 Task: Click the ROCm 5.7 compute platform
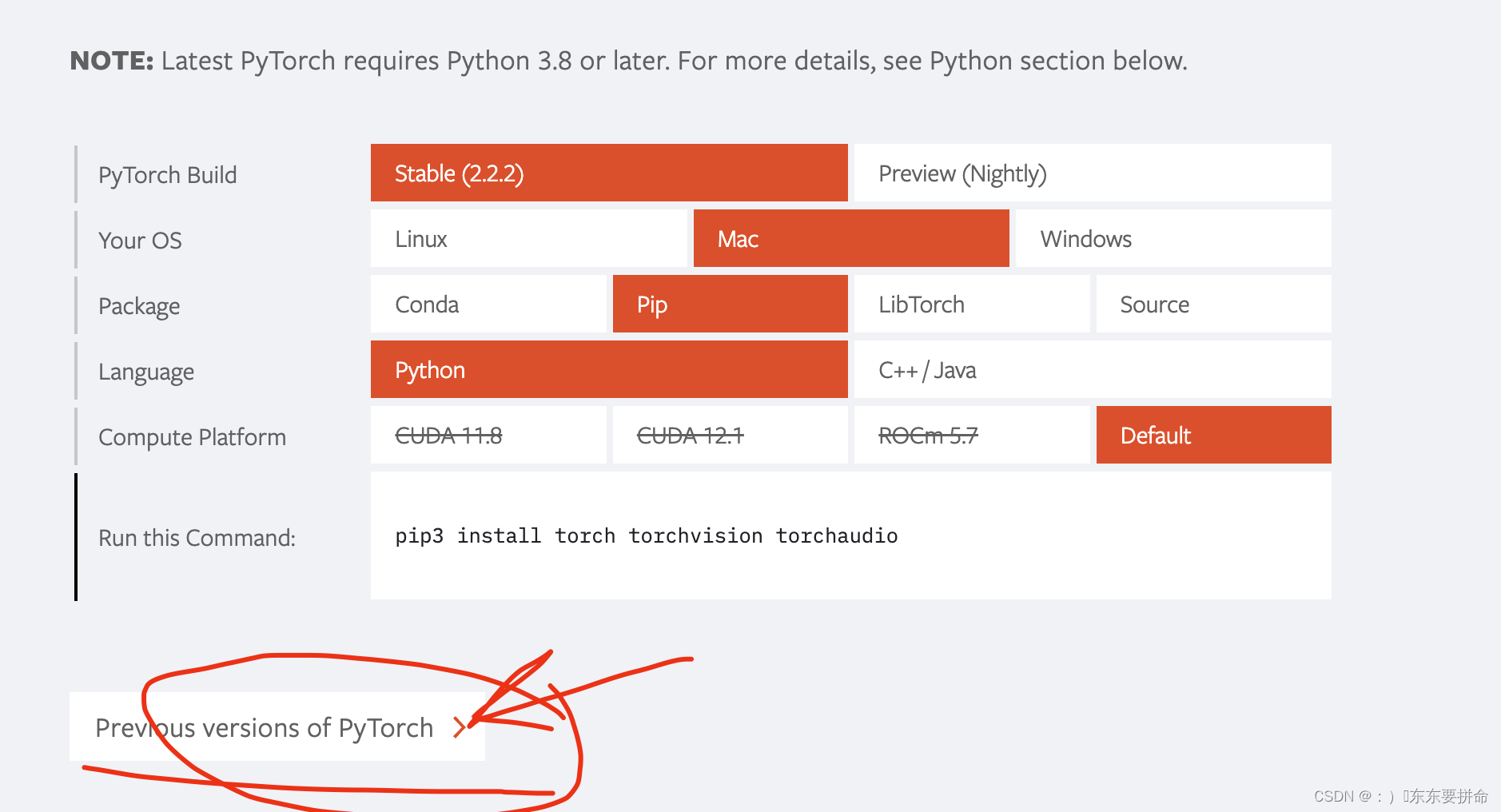pyautogui.click(x=972, y=435)
